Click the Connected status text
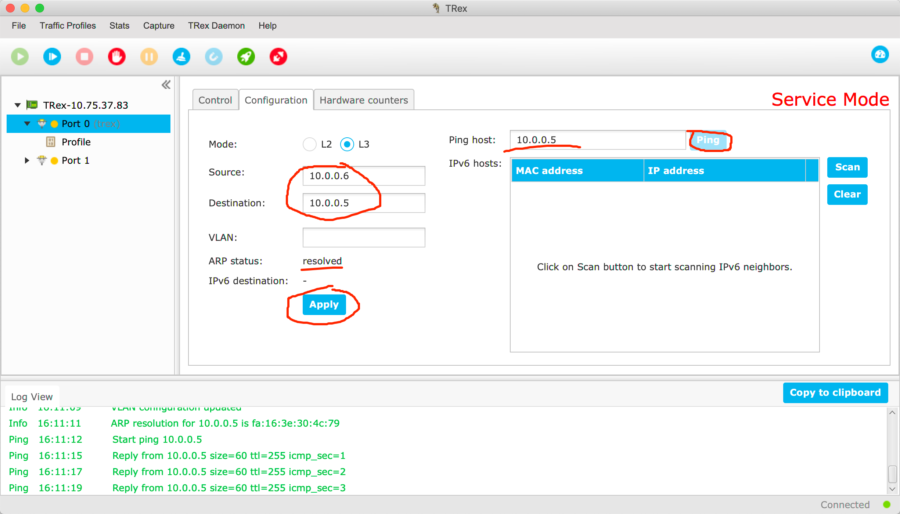The width and height of the screenshot is (900, 514). coord(845,505)
